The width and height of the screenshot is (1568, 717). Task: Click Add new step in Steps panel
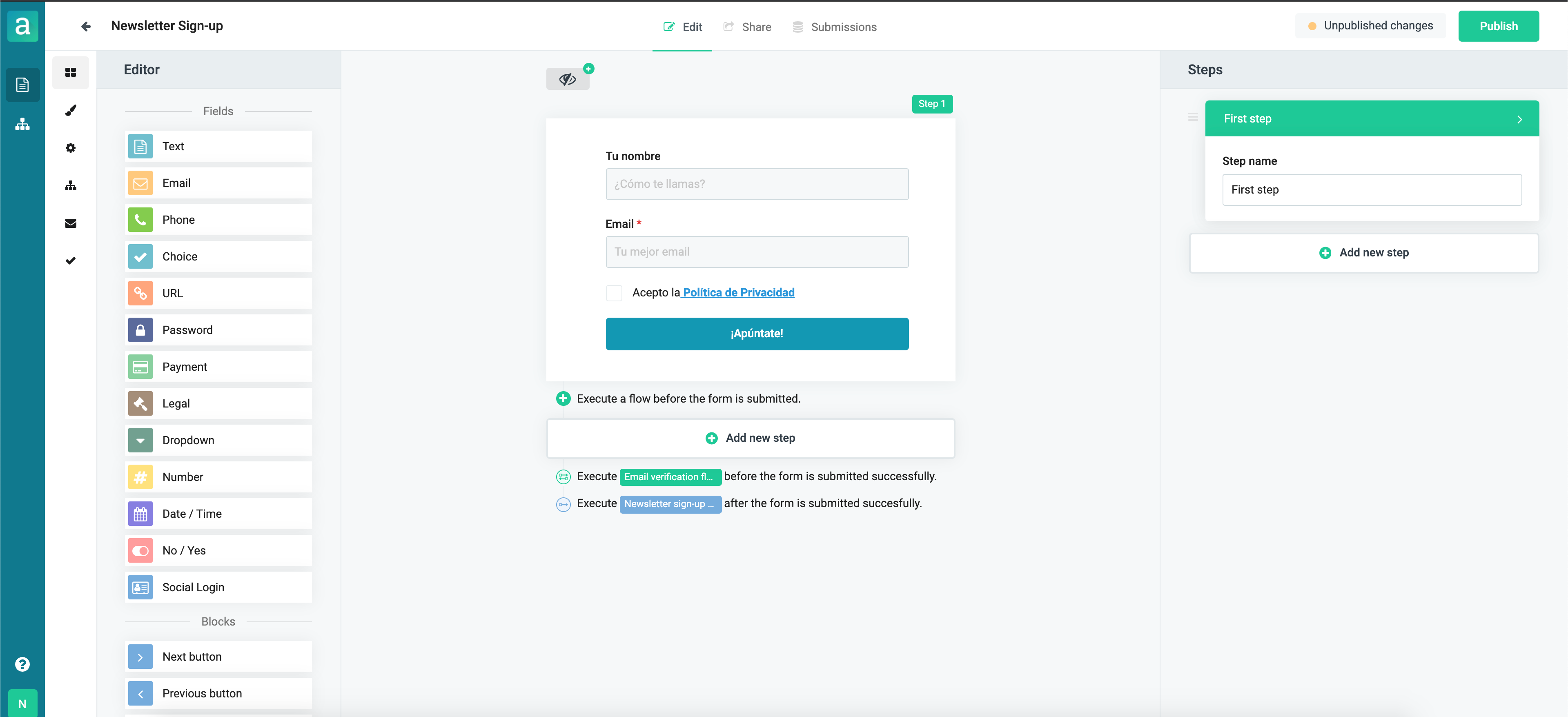point(1363,253)
